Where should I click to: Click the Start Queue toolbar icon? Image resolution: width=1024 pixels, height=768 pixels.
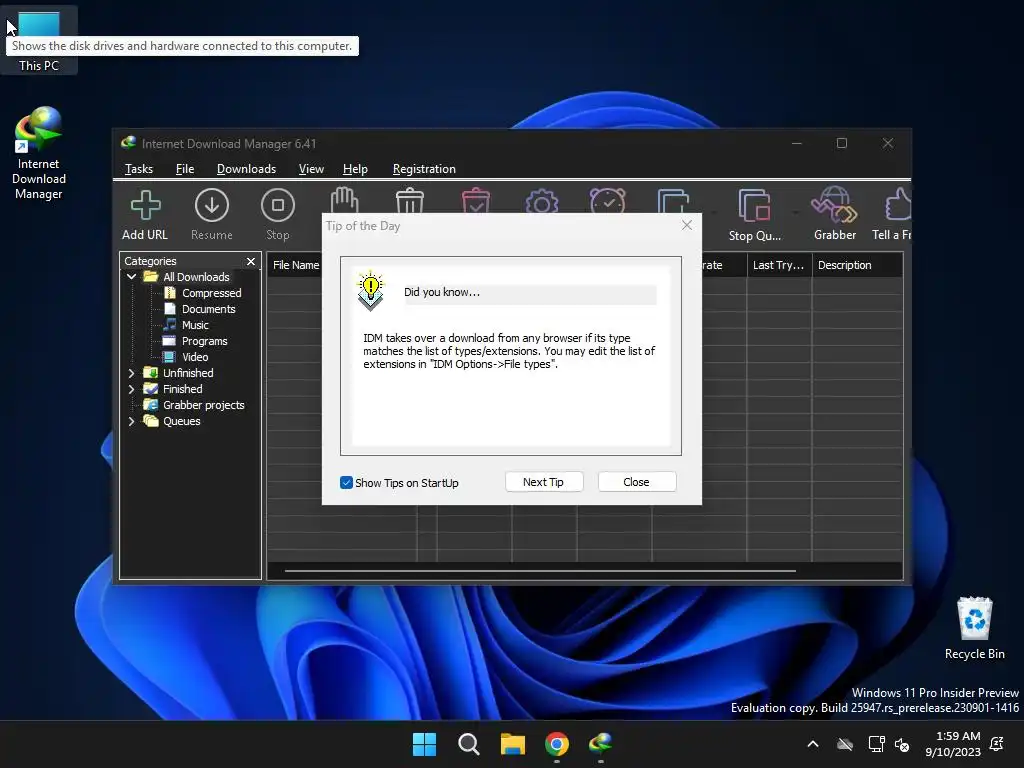click(673, 200)
